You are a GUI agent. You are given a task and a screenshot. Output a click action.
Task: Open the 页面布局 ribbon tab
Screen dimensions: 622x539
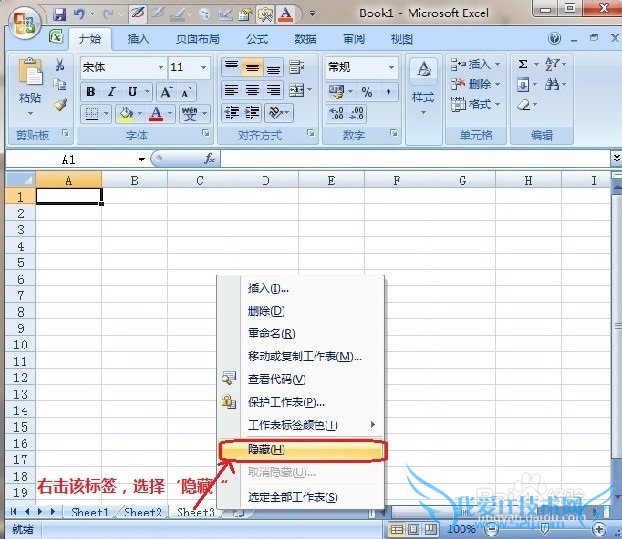[x=198, y=39]
